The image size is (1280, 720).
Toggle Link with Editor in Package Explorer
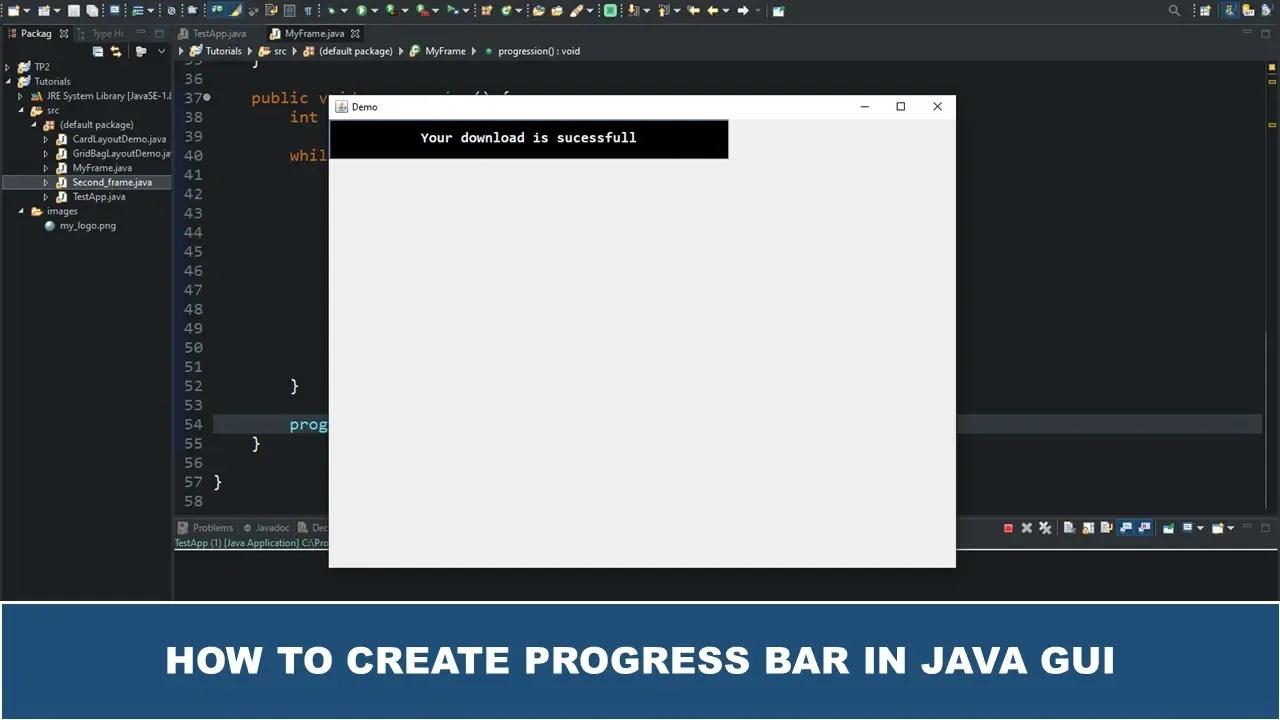(x=116, y=52)
